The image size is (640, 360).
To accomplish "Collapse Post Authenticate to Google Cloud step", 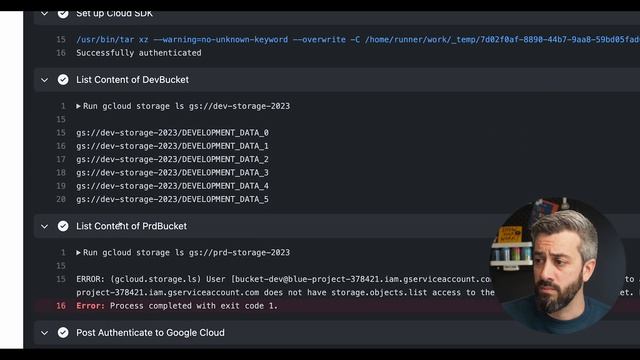I will (x=44, y=333).
